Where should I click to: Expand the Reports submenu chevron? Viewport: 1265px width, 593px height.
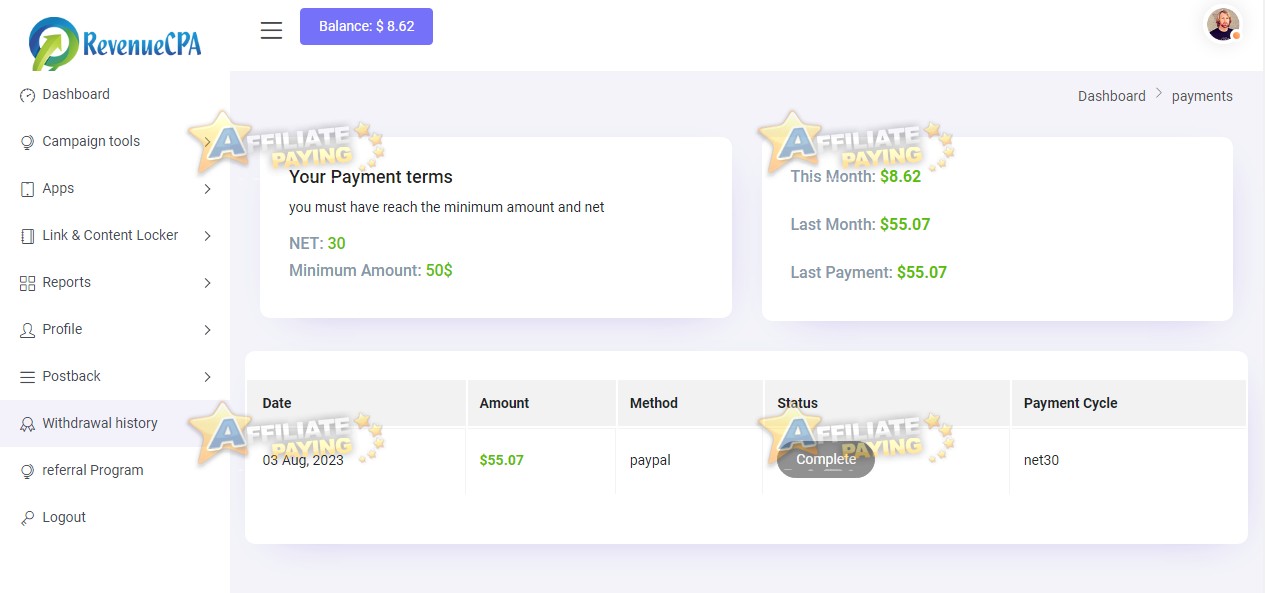pos(207,283)
